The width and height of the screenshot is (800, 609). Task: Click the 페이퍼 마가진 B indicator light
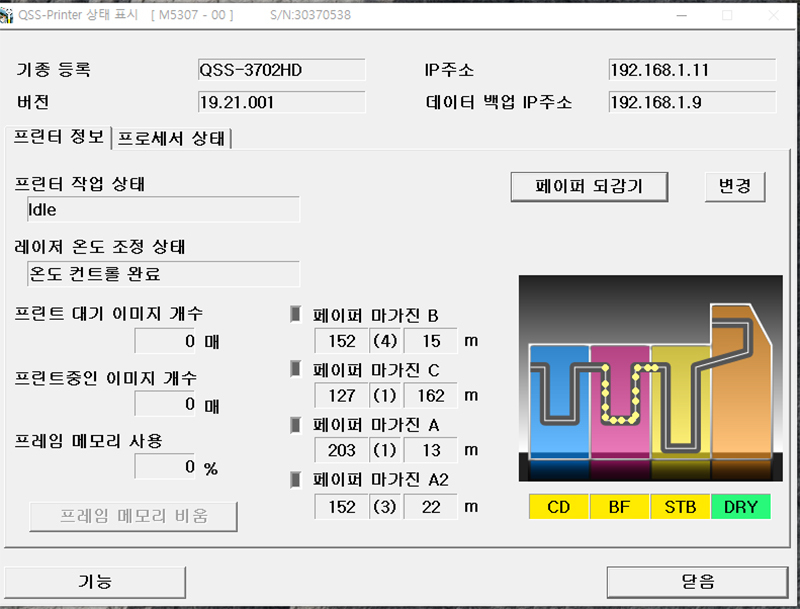[x=295, y=314]
